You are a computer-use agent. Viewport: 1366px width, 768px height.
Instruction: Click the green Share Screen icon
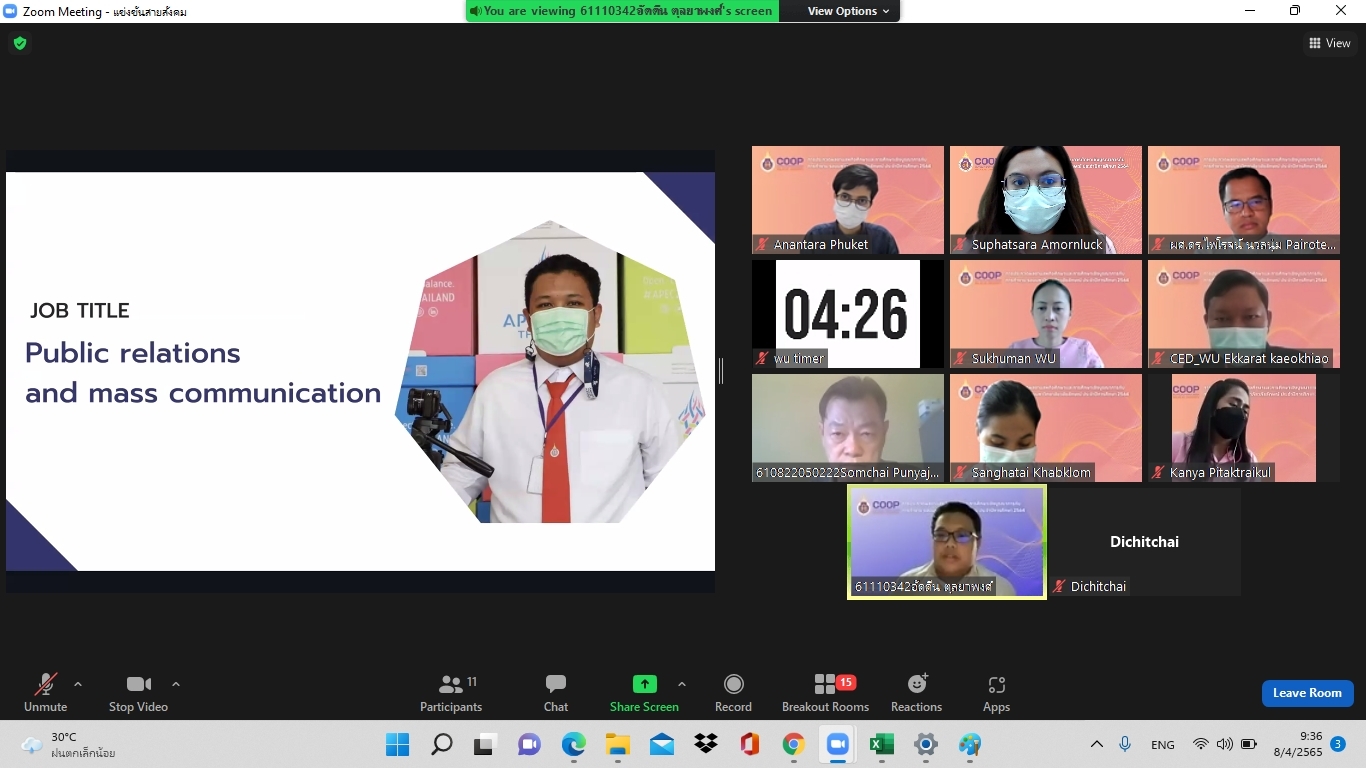click(x=644, y=685)
